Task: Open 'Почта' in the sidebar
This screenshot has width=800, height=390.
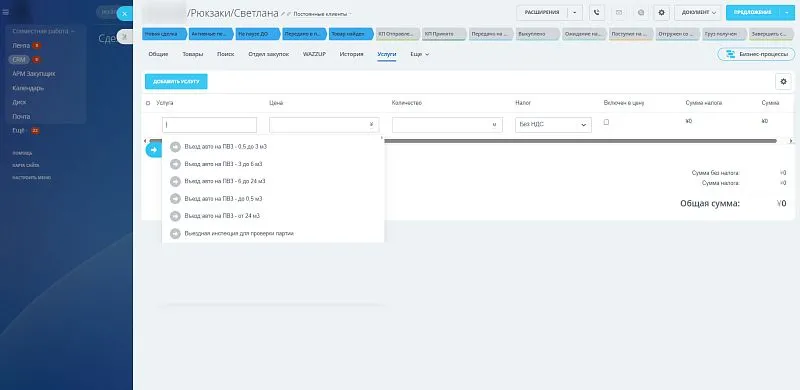Action: pyautogui.click(x=21, y=116)
